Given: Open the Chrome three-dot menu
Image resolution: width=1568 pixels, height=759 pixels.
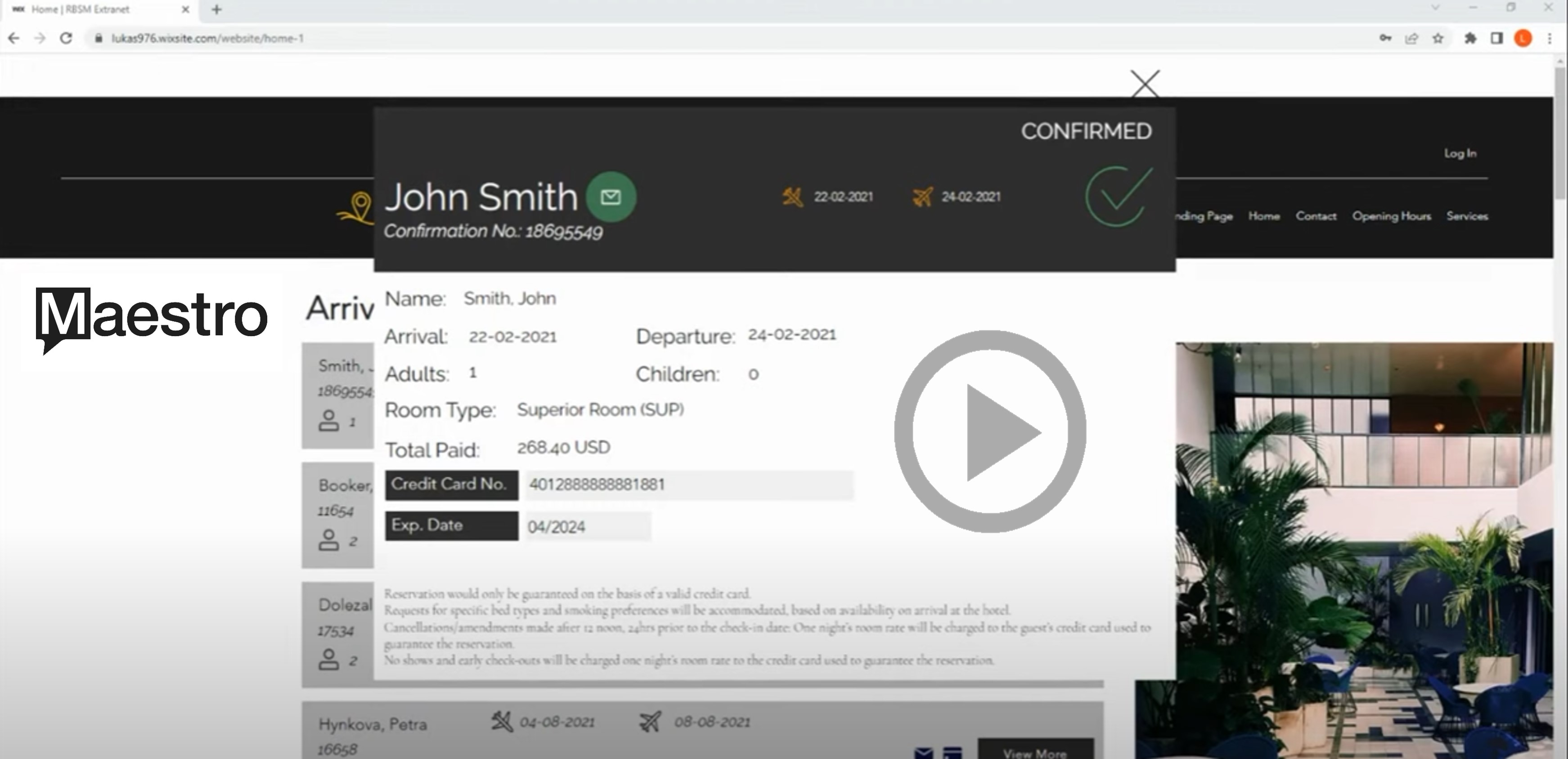Looking at the screenshot, I should coord(1549,38).
